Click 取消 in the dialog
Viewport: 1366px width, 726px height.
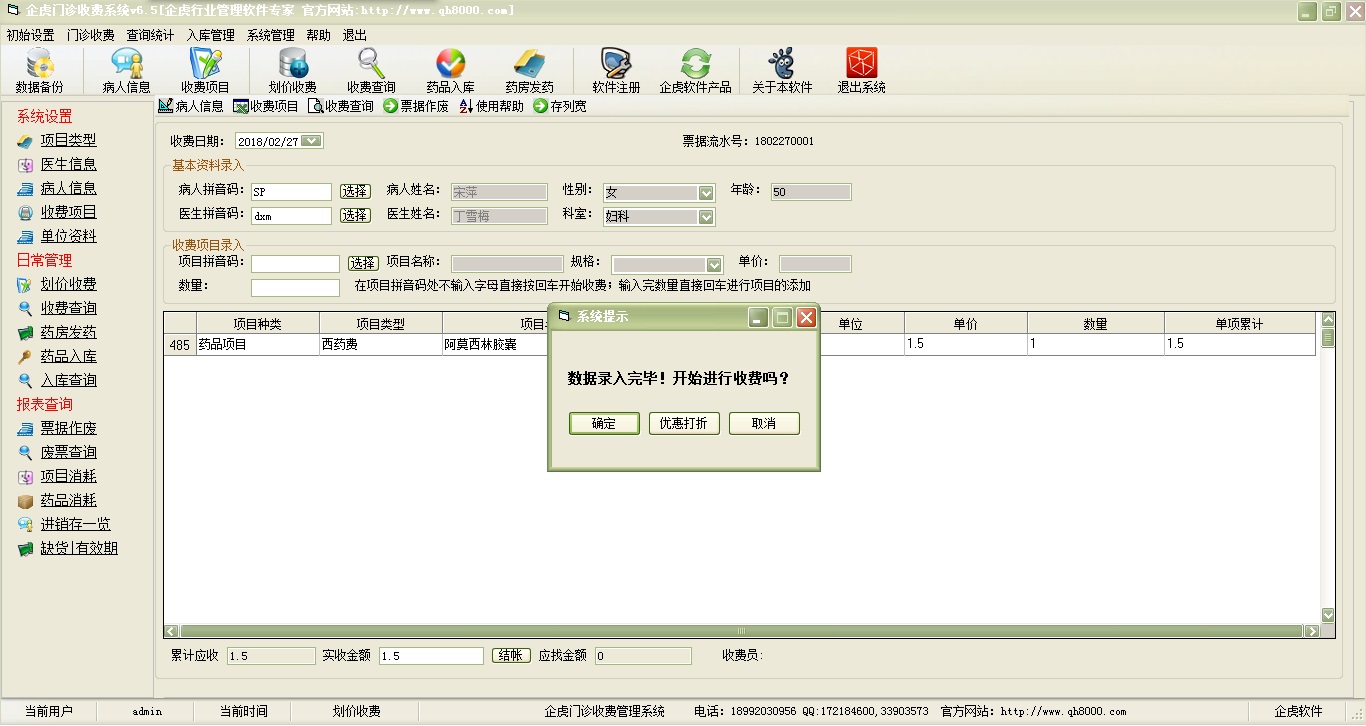point(764,423)
